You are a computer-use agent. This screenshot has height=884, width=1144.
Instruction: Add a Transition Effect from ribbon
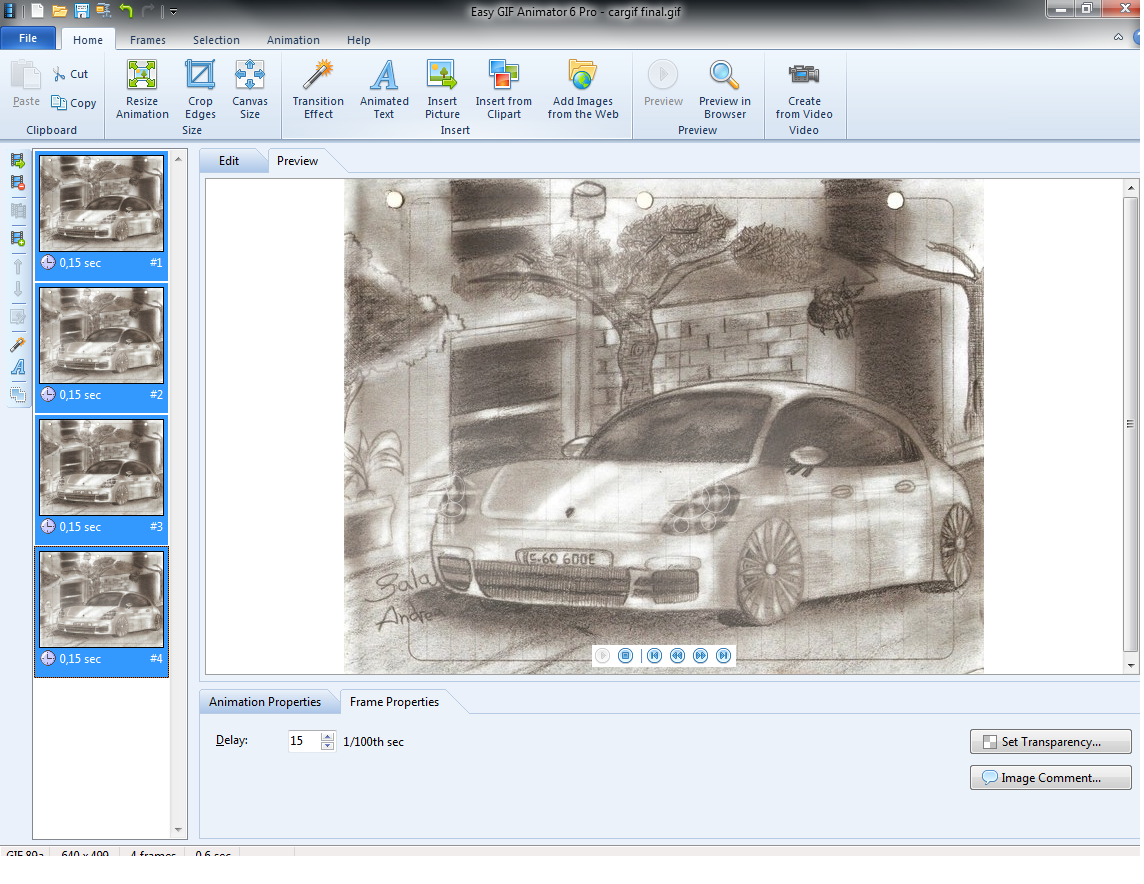(318, 89)
